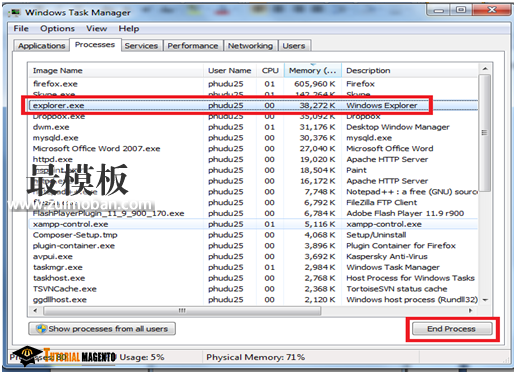Minimize the Task Manager window
Image resolution: width=516 pixels, height=374 pixels.
438,10
